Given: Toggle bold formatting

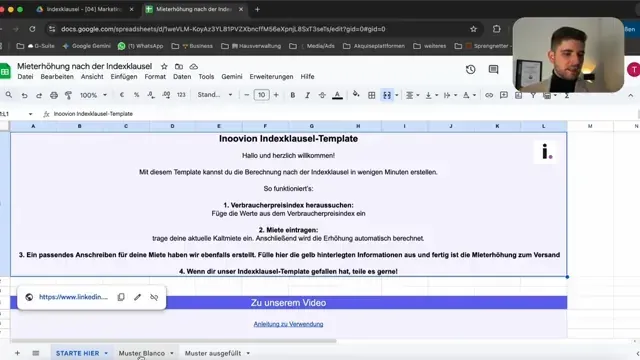Looking at the screenshot, I should click(293, 95).
